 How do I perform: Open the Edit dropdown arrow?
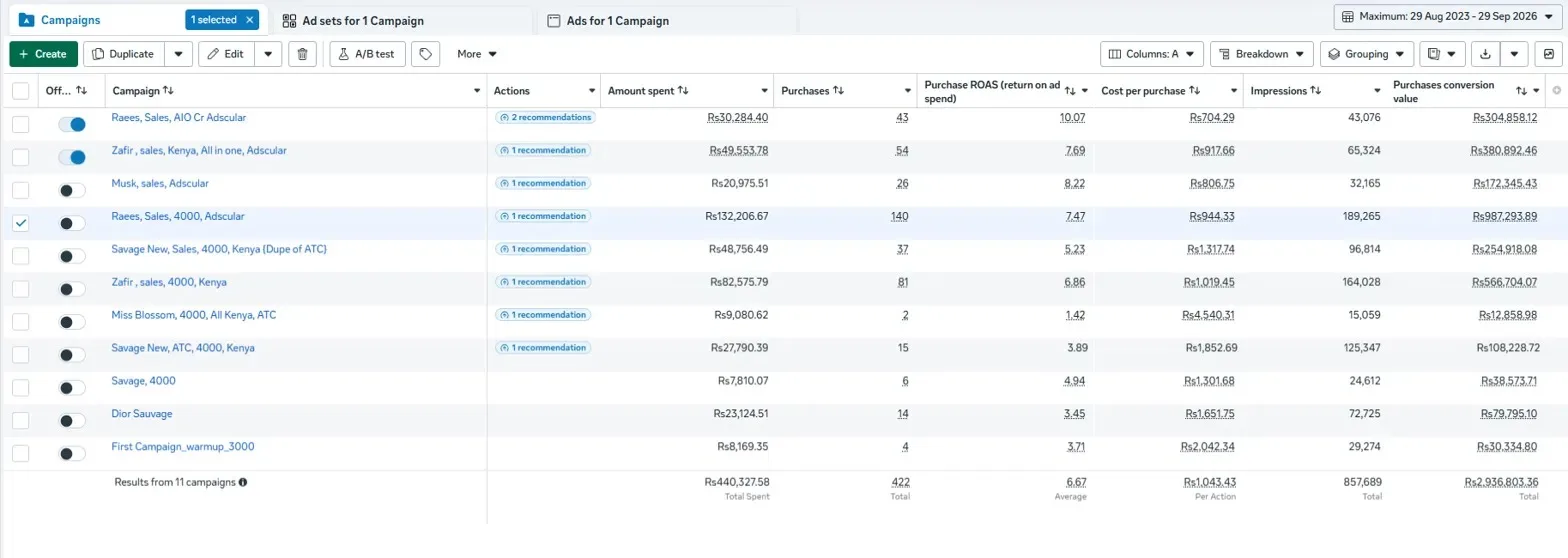pyautogui.click(x=268, y=54)
